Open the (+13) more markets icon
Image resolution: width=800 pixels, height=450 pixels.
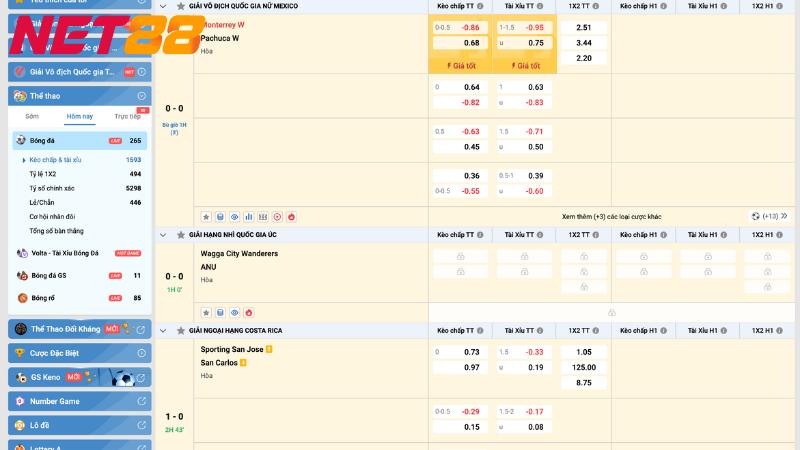click(770, 215)
